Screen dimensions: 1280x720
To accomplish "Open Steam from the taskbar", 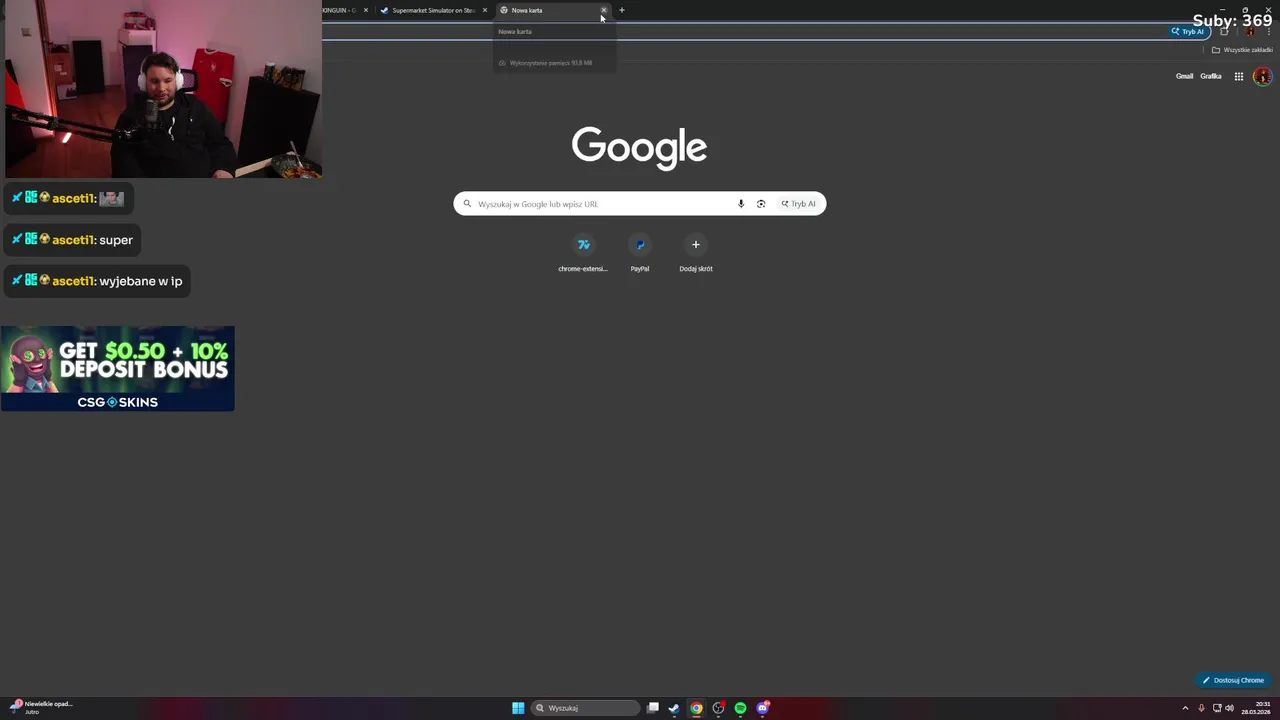I will point(674,708).
